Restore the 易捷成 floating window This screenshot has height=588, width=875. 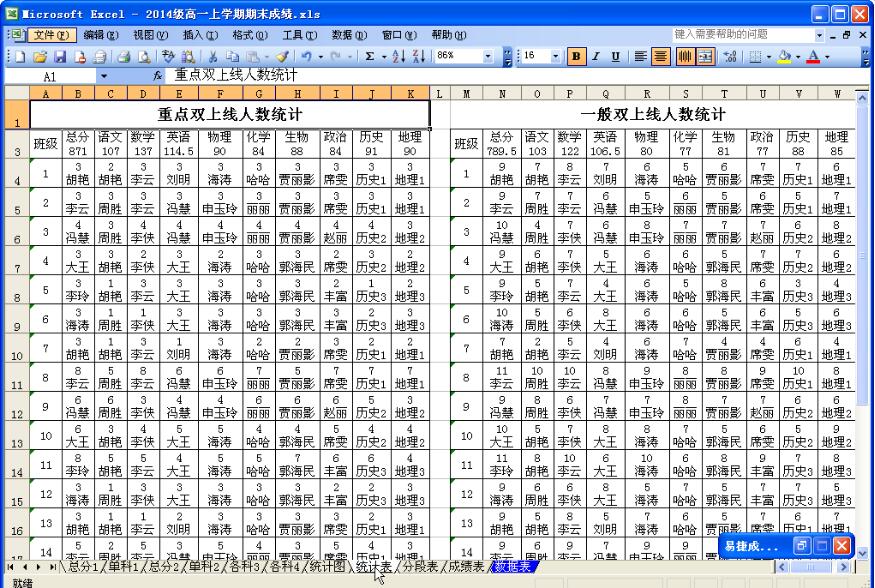801,546
